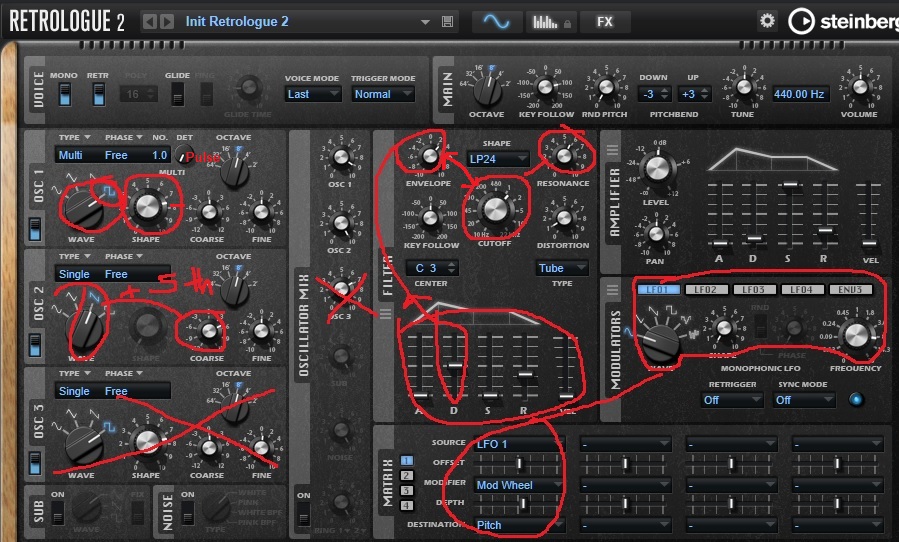
Task: Click the Amplifier section menu icon
Action: click(x=612, y=151)
